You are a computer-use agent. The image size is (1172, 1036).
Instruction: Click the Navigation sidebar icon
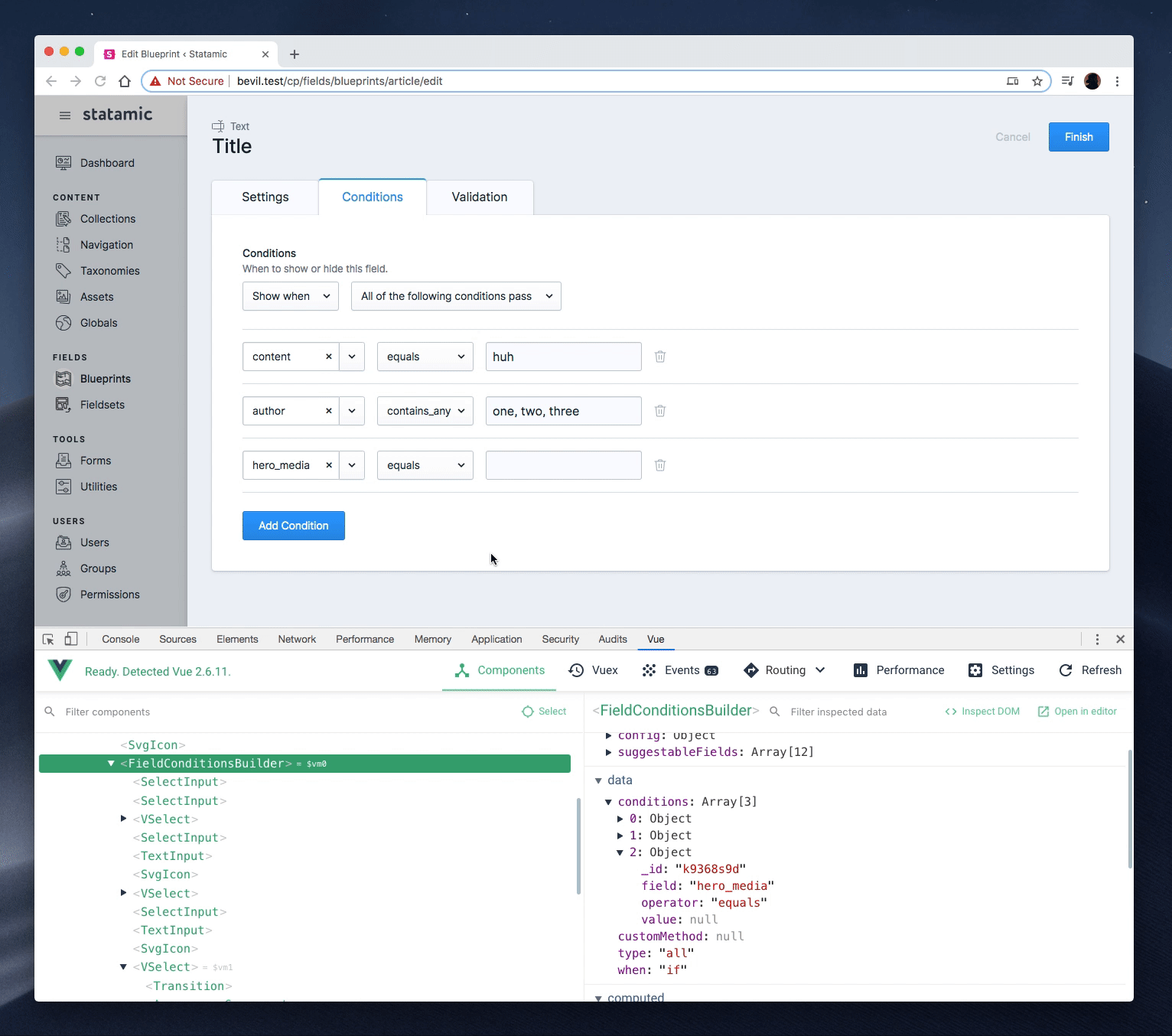(63, 245)
